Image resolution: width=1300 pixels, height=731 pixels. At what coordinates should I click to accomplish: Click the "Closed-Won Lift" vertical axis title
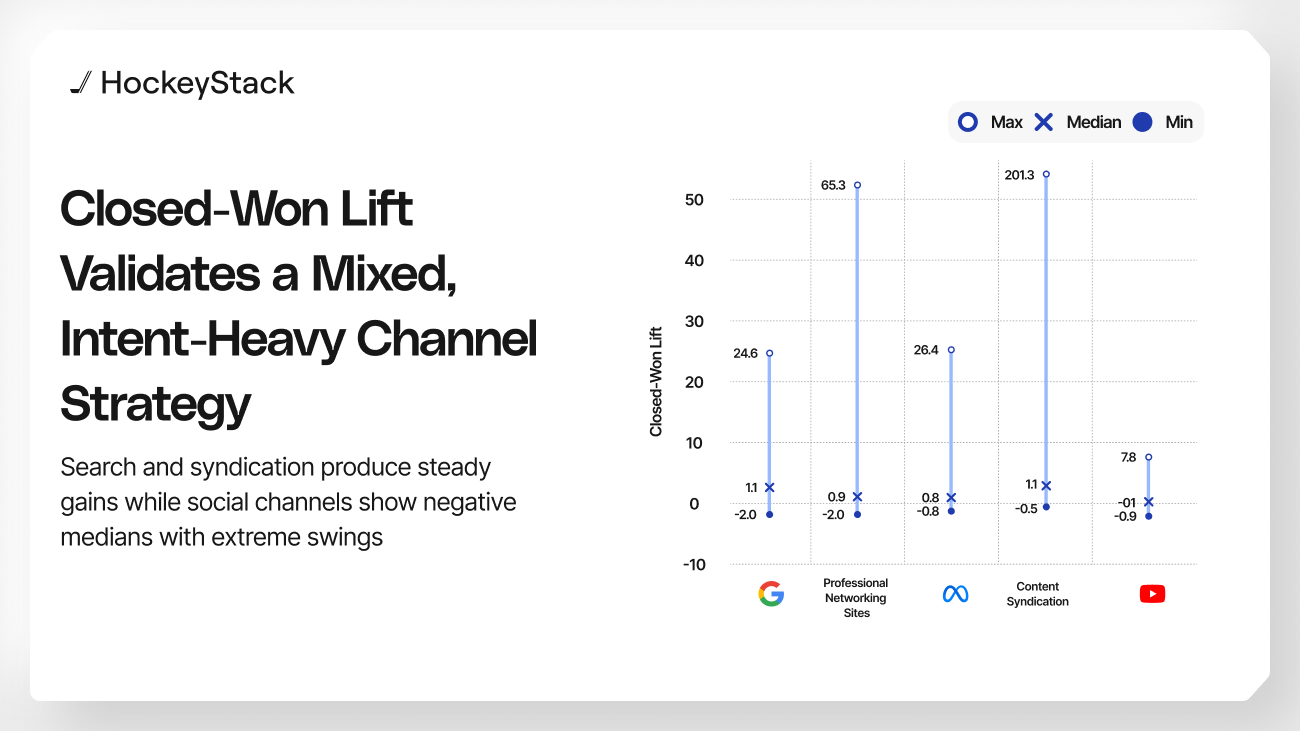pos(656,382)
